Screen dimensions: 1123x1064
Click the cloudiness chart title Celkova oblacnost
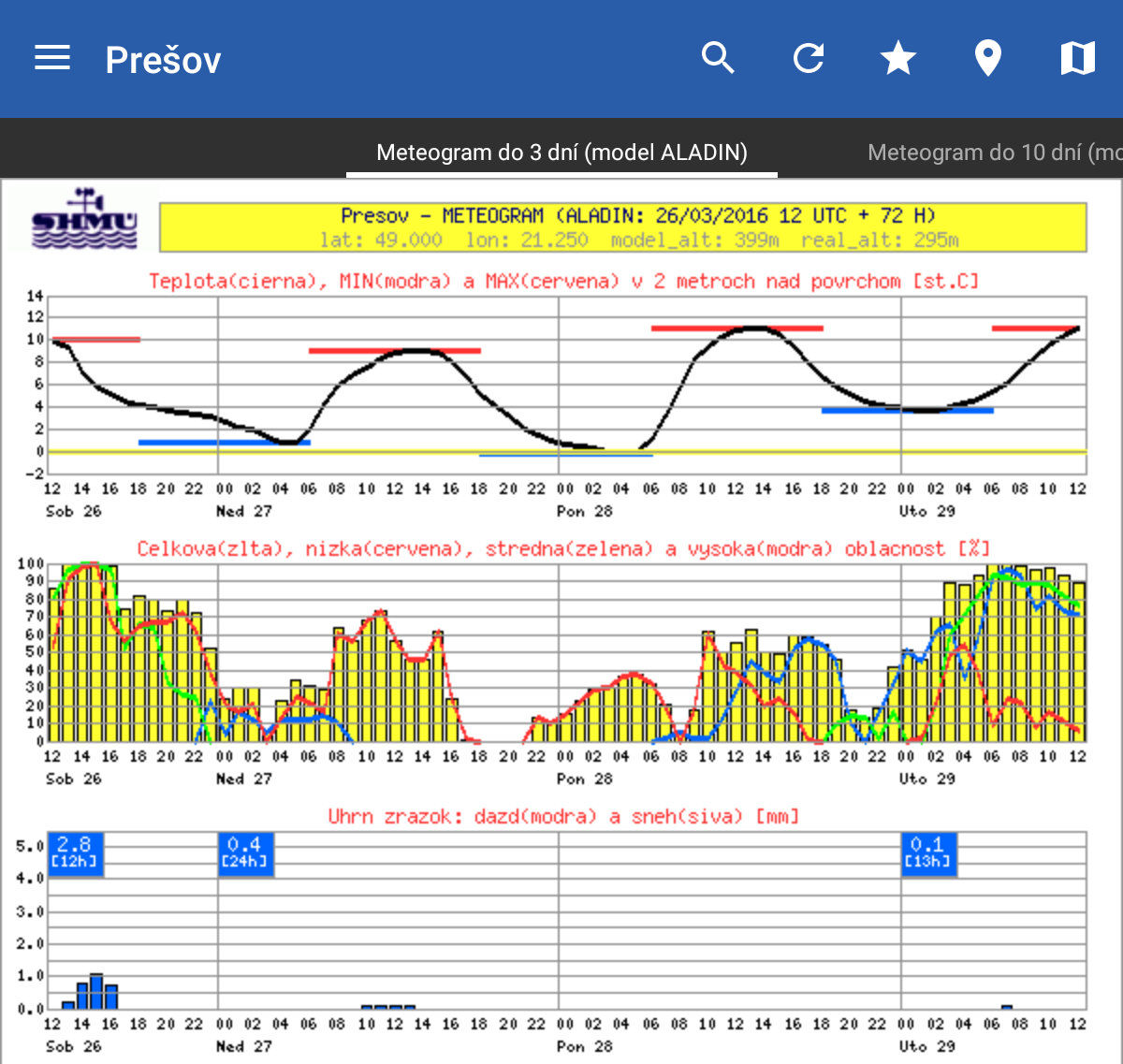[563, 548]
